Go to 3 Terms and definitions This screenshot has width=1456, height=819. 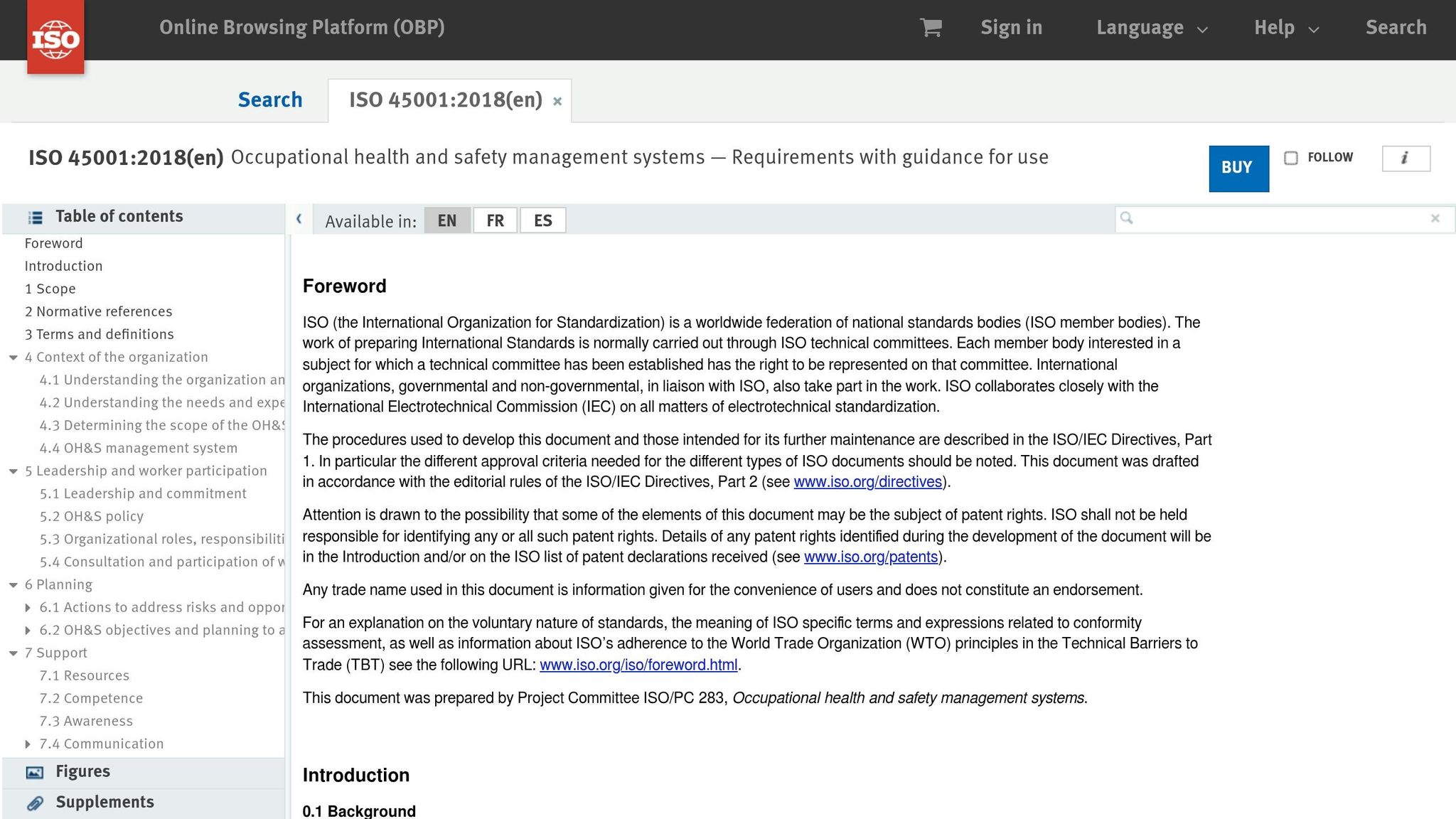[x=99, y=334]
